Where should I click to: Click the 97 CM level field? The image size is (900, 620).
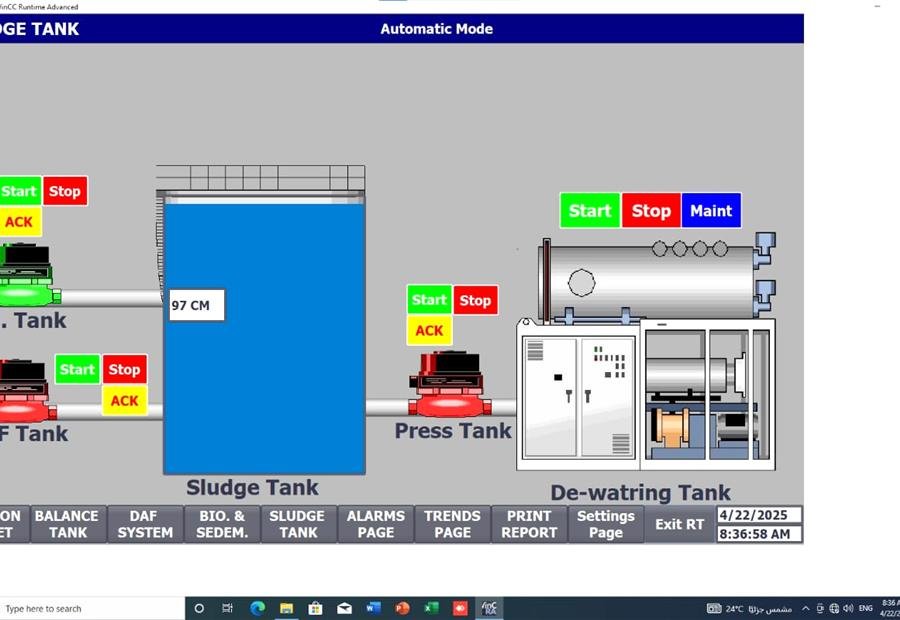point(196,305)
